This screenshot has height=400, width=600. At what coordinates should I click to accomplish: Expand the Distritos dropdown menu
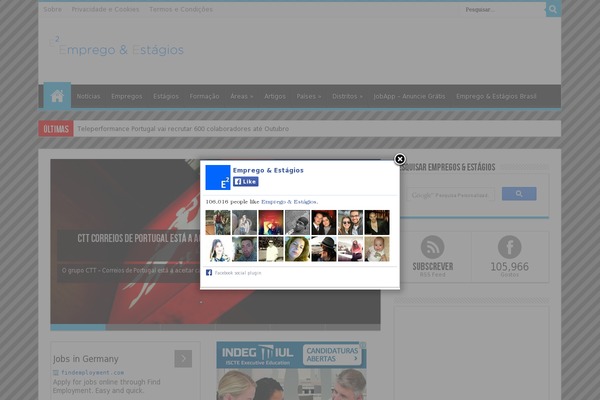pyautogui.click(x=347, y=96)
